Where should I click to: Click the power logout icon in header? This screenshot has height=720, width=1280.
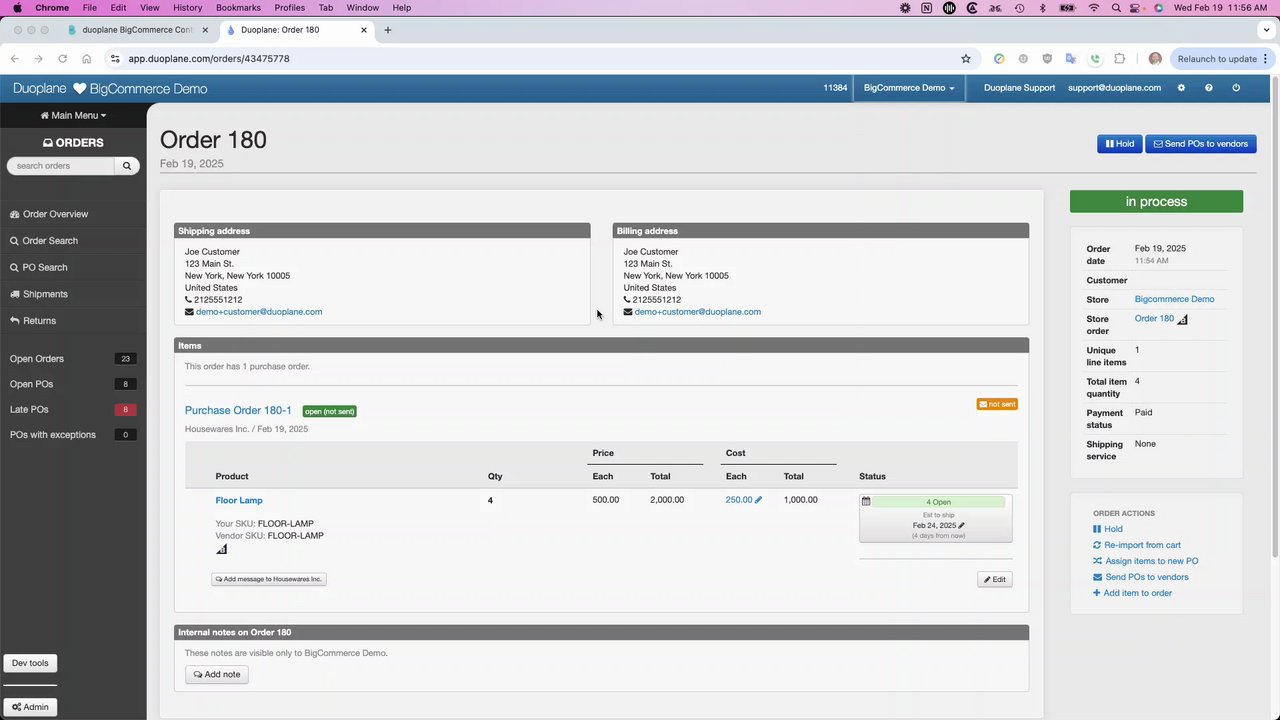[1236, 88]
